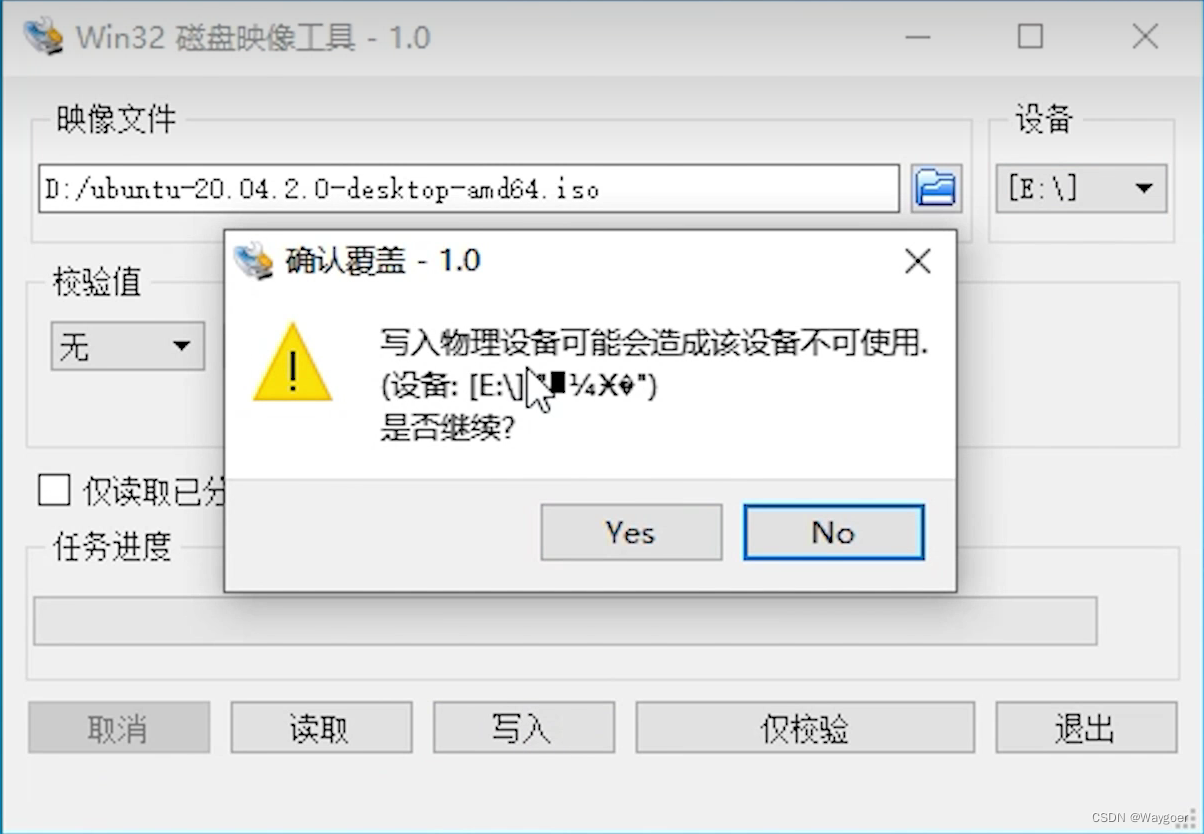Viewport: 1204px width, 834px height.
Task: Click the 读取 button
Action: click(321, 727)
